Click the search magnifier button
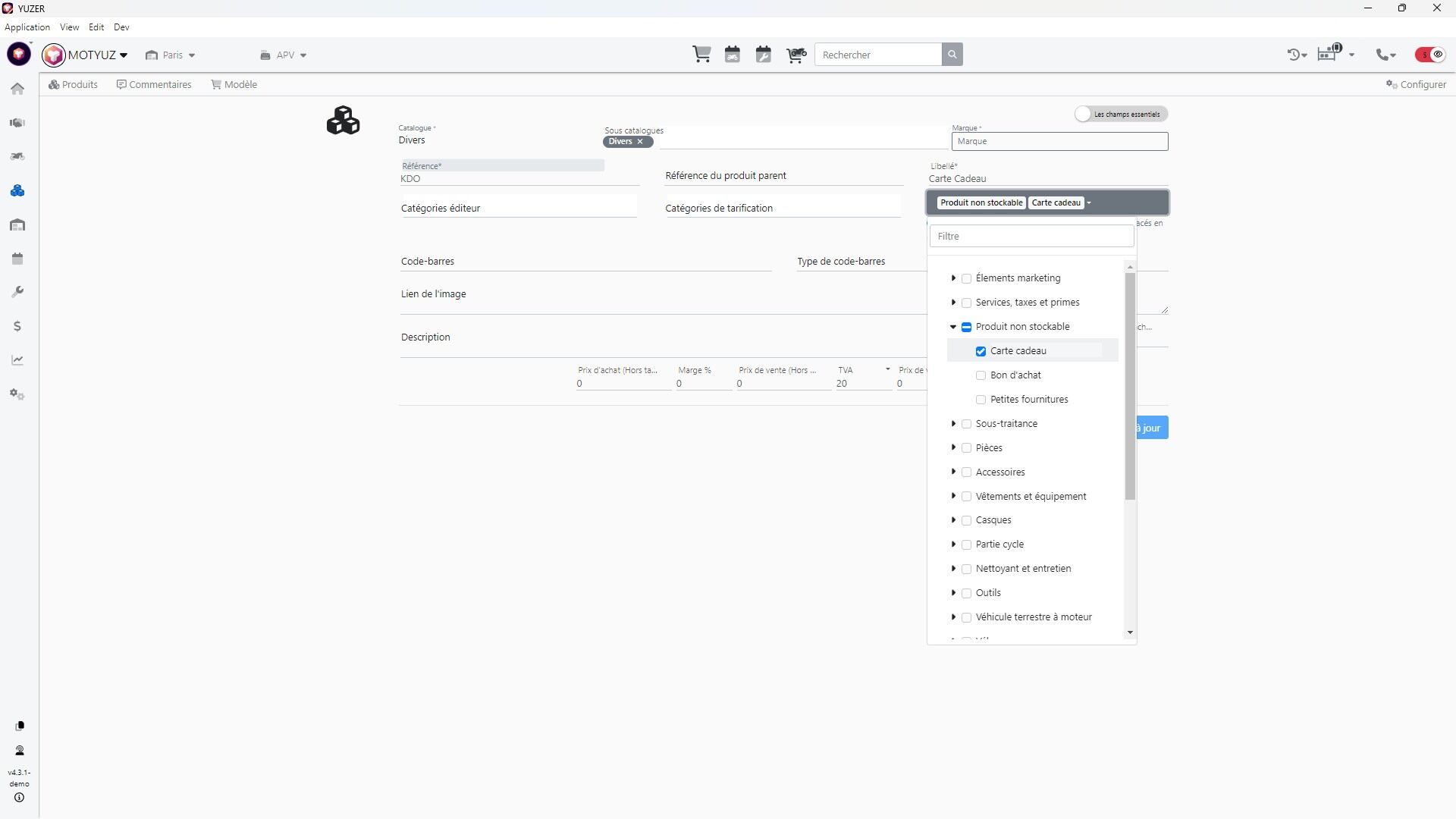The image size is (1456, 819). click(952, 55)
